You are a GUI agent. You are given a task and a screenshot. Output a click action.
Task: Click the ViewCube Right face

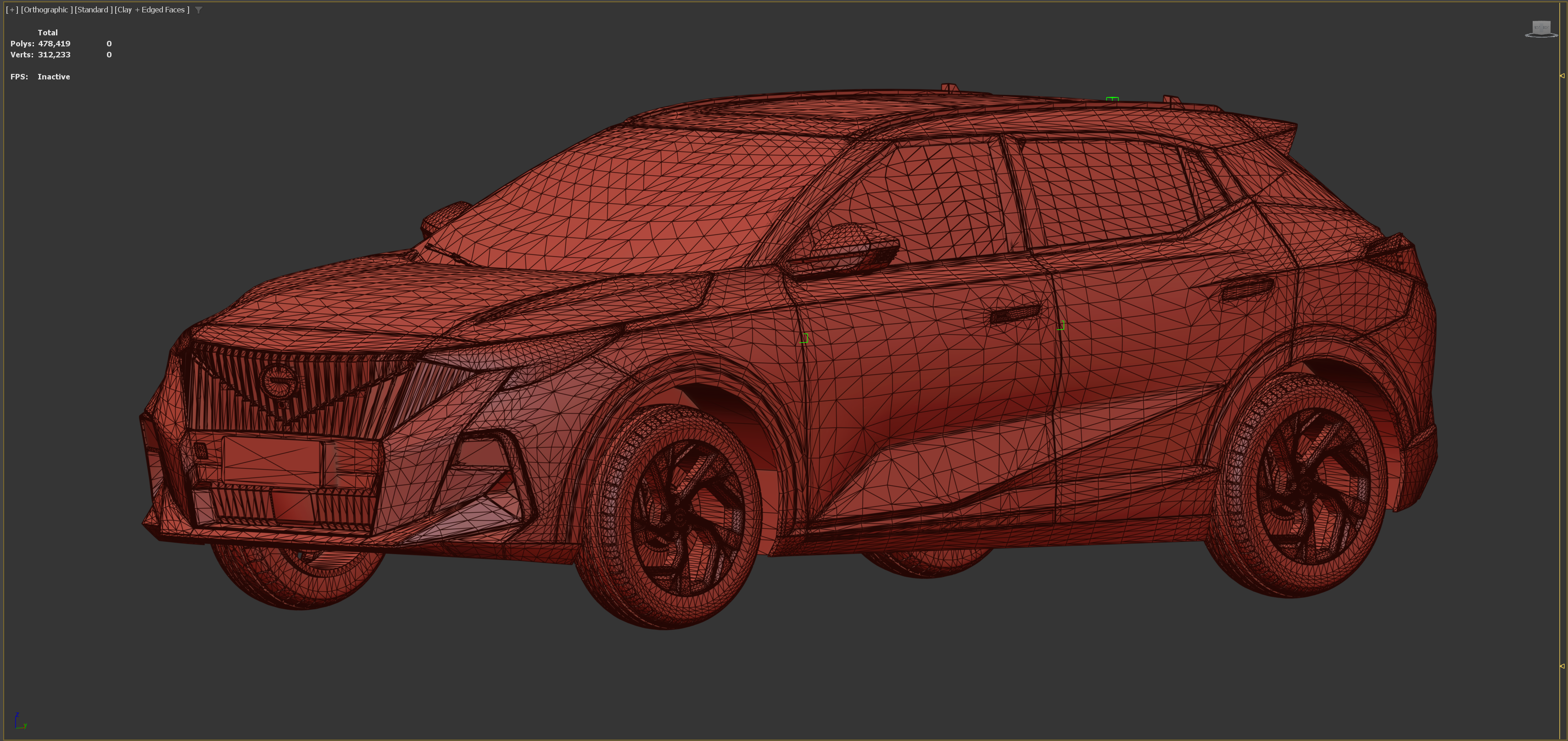(1547, 28)
